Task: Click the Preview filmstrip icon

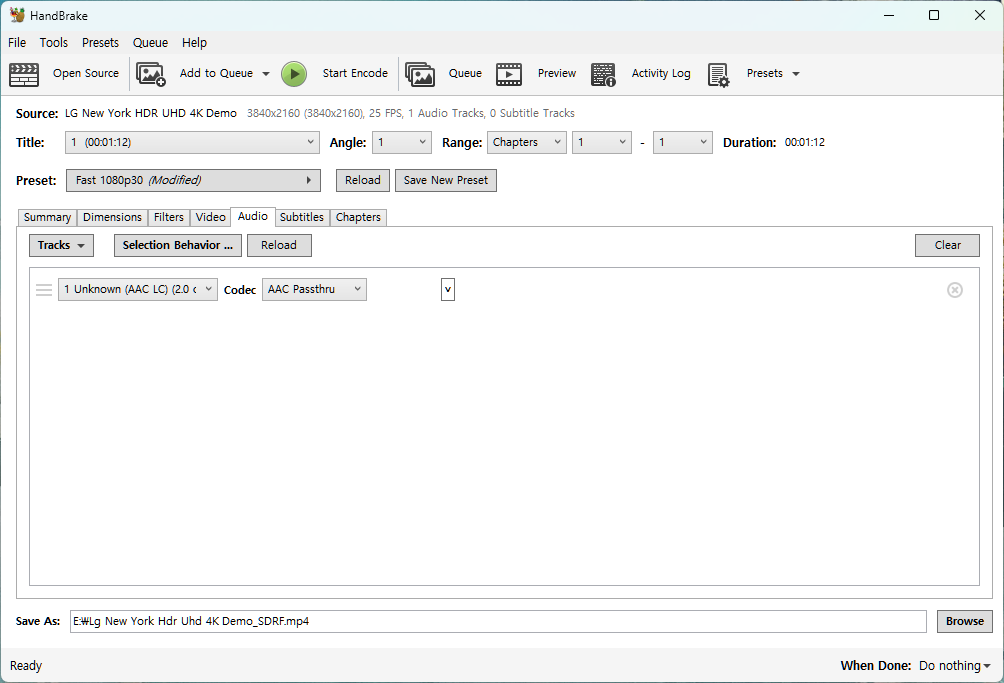Action: (509, 74)
